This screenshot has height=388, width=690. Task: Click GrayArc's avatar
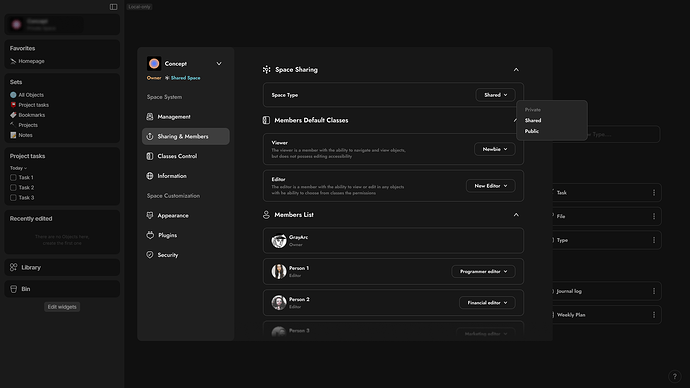[x=279, y=241]
